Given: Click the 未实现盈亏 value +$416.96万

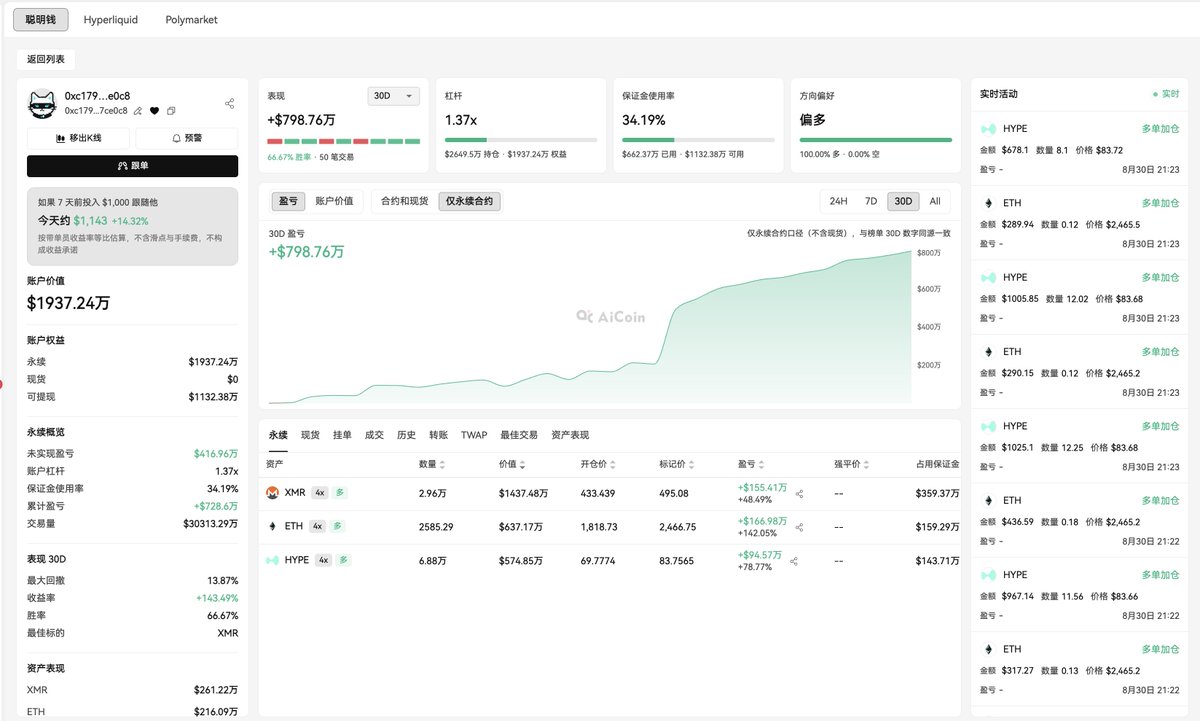Looking at the screenshot, I should (x=216, y=453).
